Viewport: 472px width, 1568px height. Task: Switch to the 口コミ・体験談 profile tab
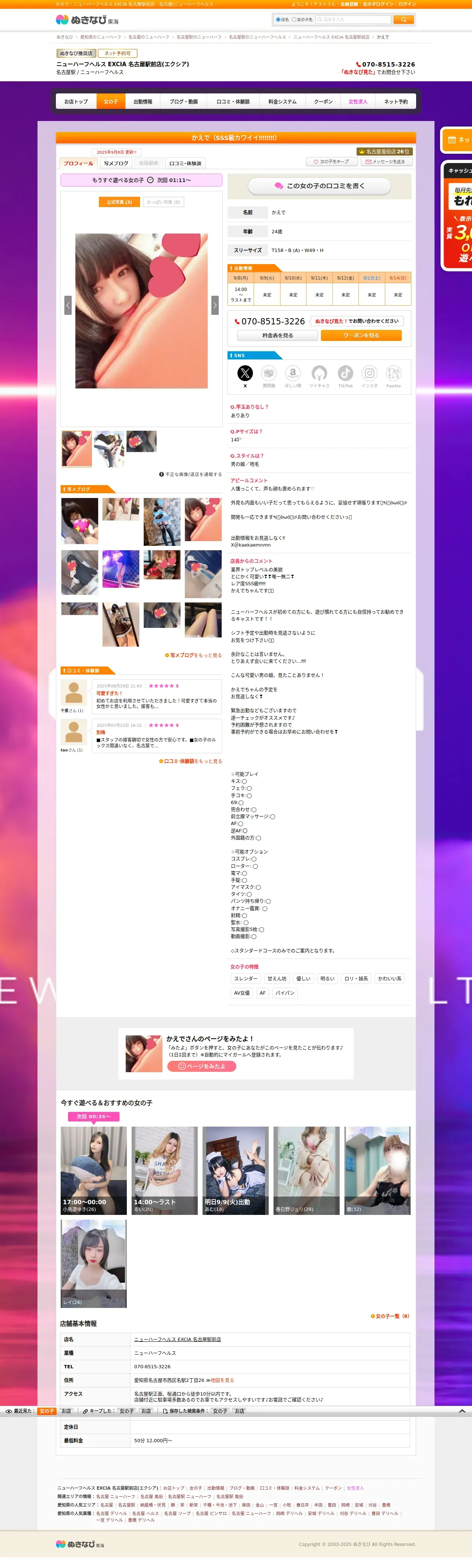click(185, 163)
